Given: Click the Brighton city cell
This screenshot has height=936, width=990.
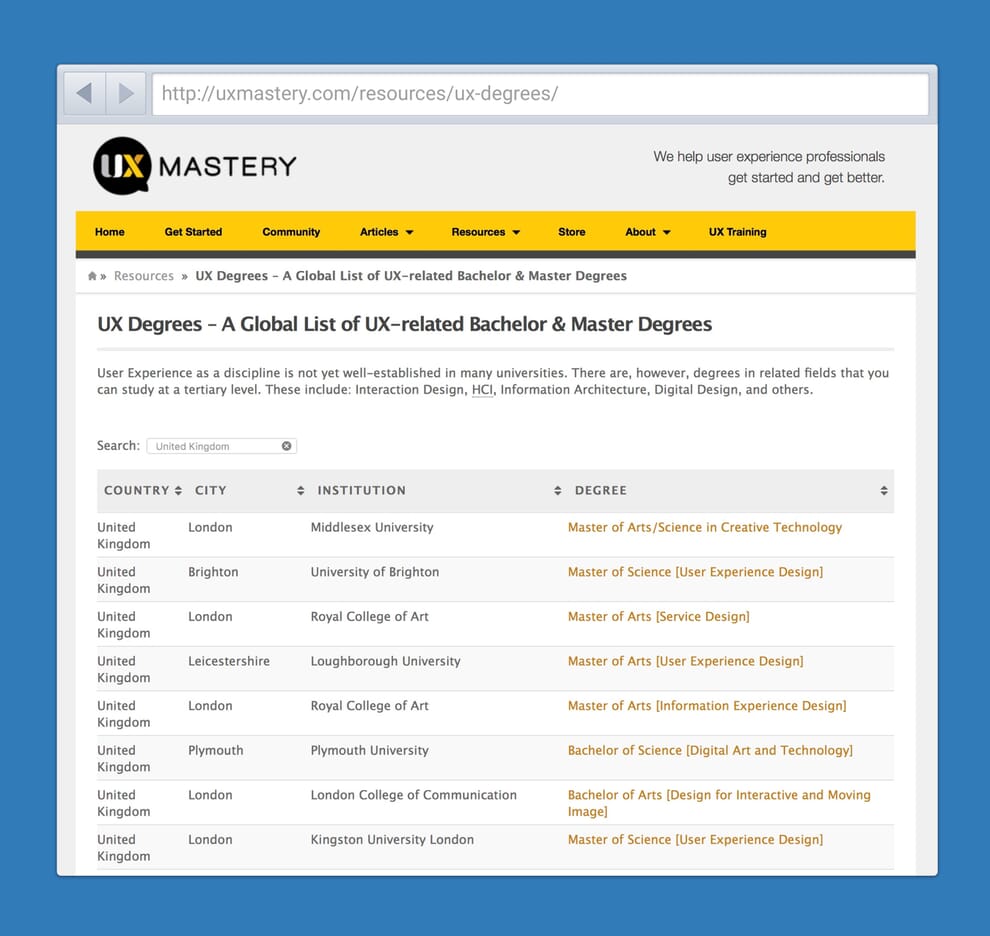Looking at the screenshot, I should (213, 572).
